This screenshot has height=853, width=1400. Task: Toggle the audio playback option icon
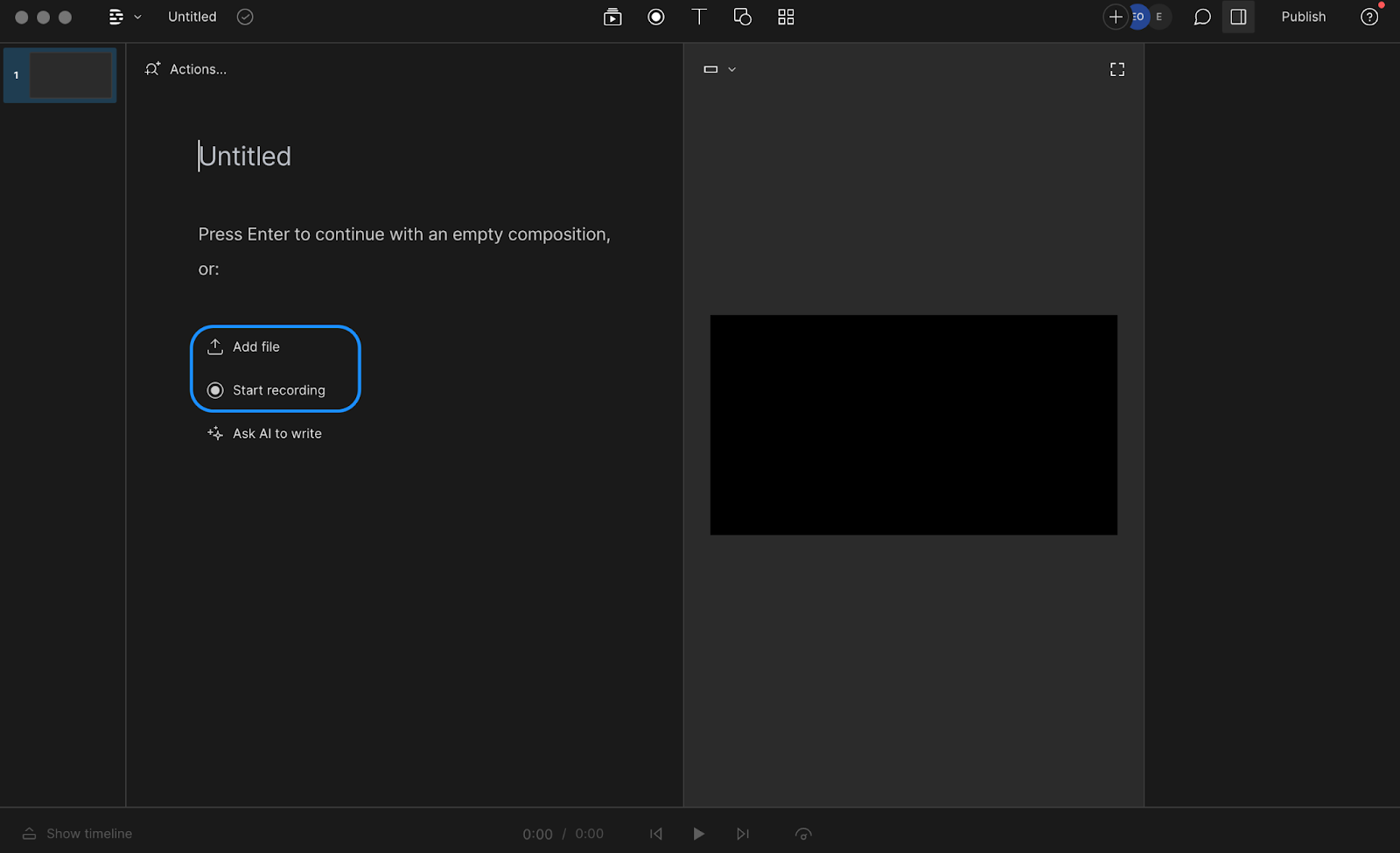[x=803, y=834]
